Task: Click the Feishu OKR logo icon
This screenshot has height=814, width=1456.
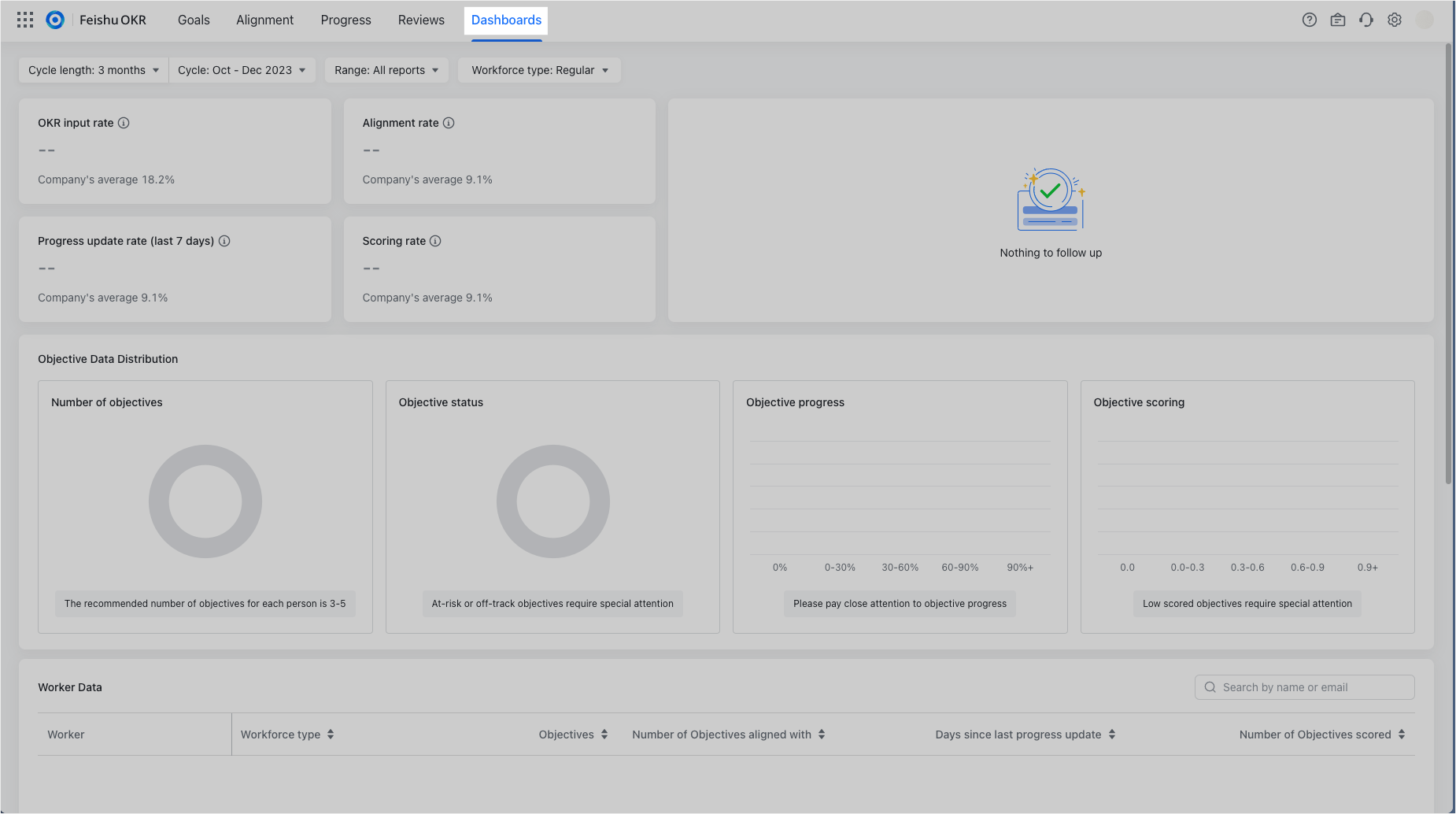Action: [x=55, y=20]
